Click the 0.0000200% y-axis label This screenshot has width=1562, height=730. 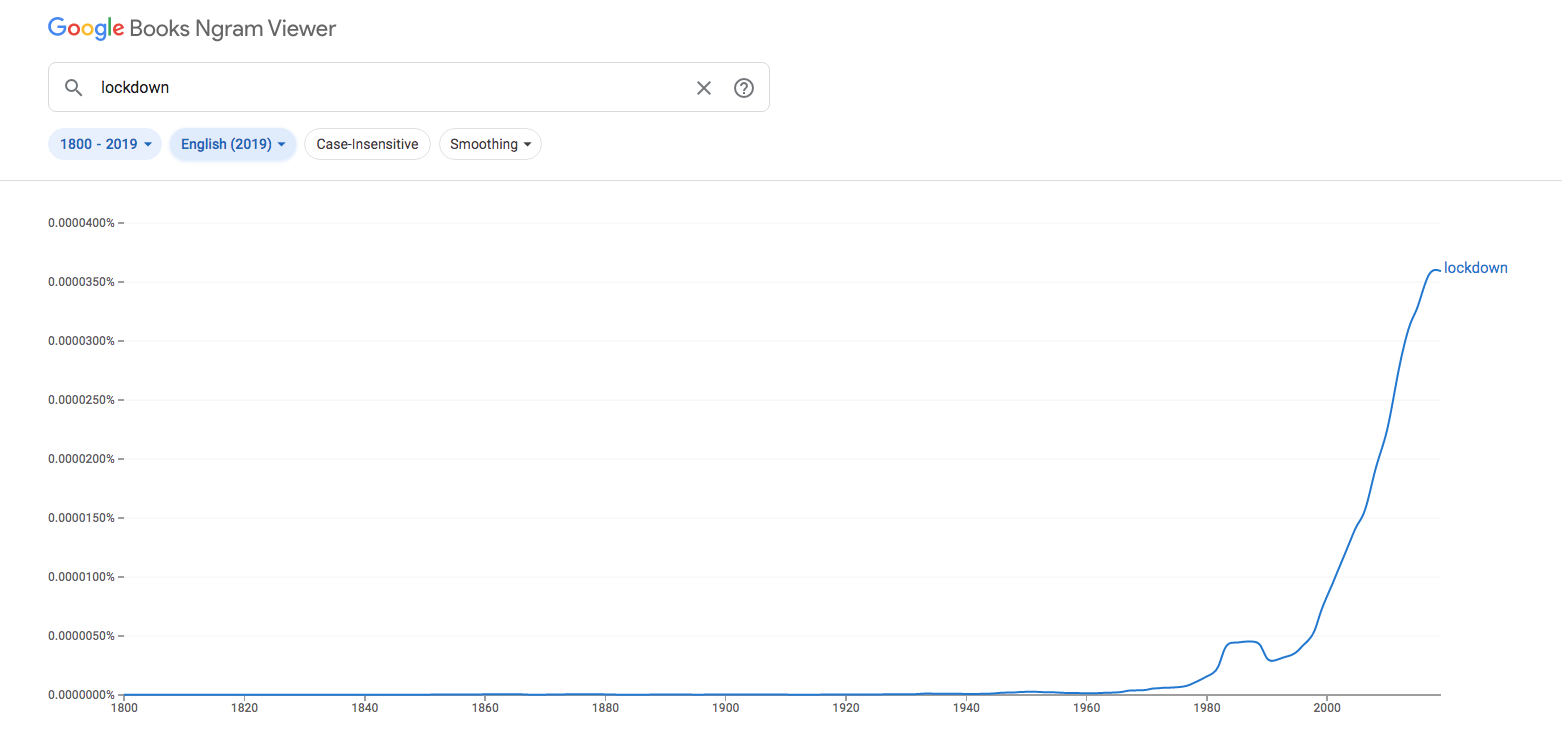tap(82, 459)
